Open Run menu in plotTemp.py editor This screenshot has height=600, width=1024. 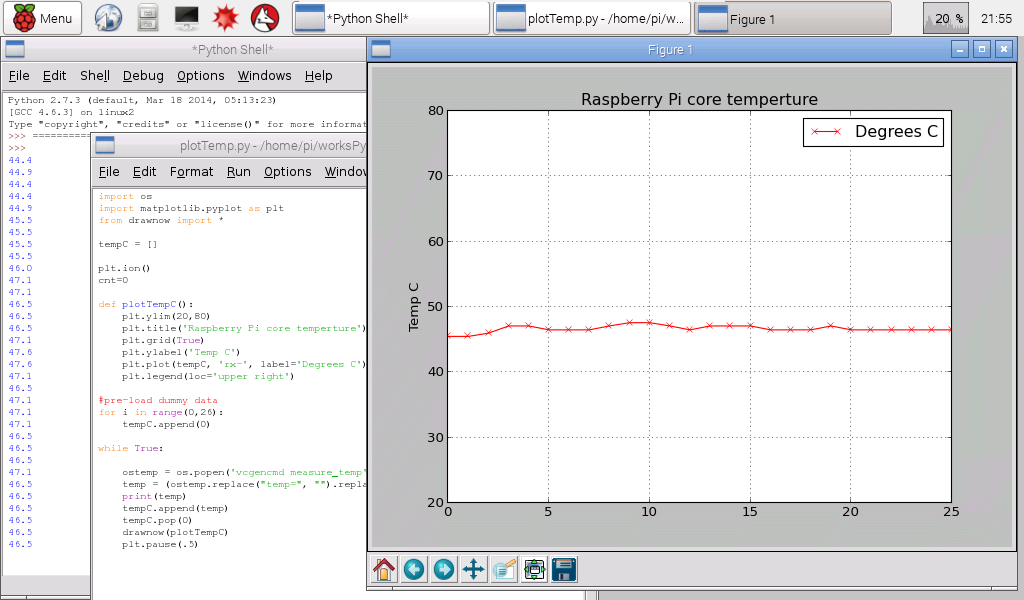point(238,172)
